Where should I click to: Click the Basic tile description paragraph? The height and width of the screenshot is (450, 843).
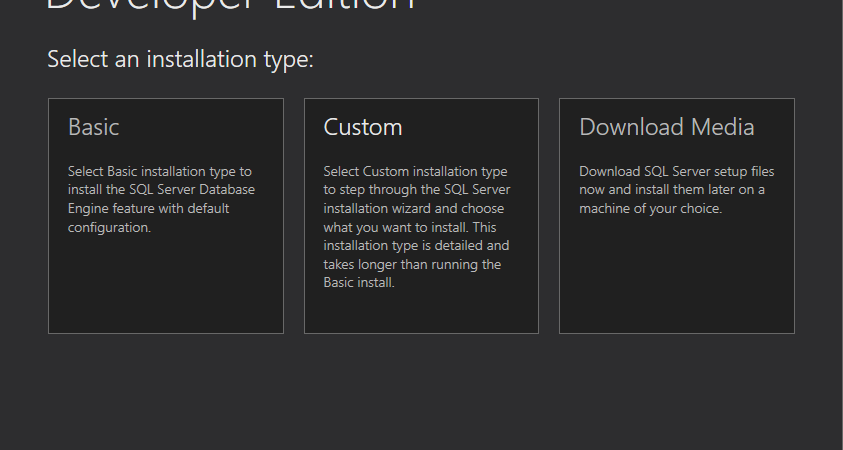point(160,200)
